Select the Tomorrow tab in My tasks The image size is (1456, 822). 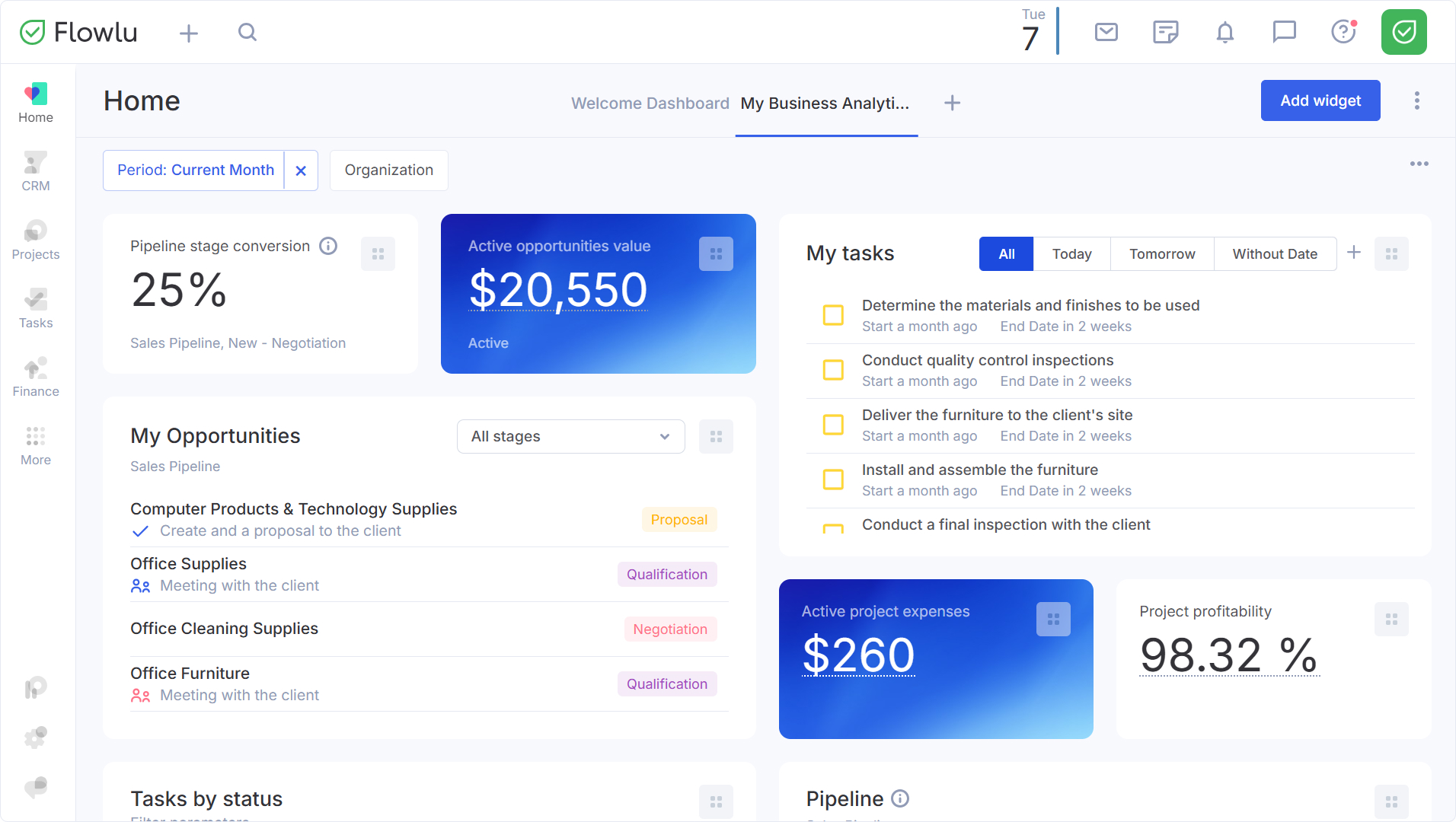[1162, 254]
